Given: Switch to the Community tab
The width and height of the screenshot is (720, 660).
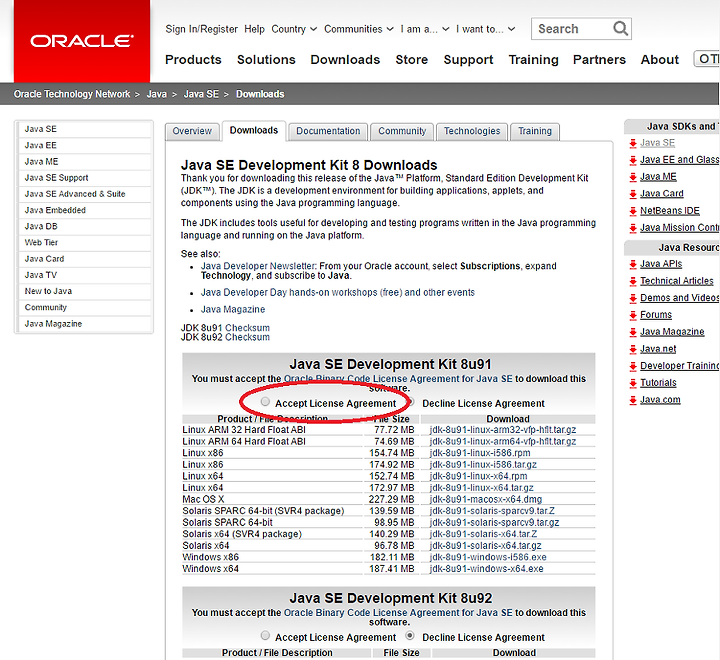Looking at the screenshot, I should click(402, 131).
